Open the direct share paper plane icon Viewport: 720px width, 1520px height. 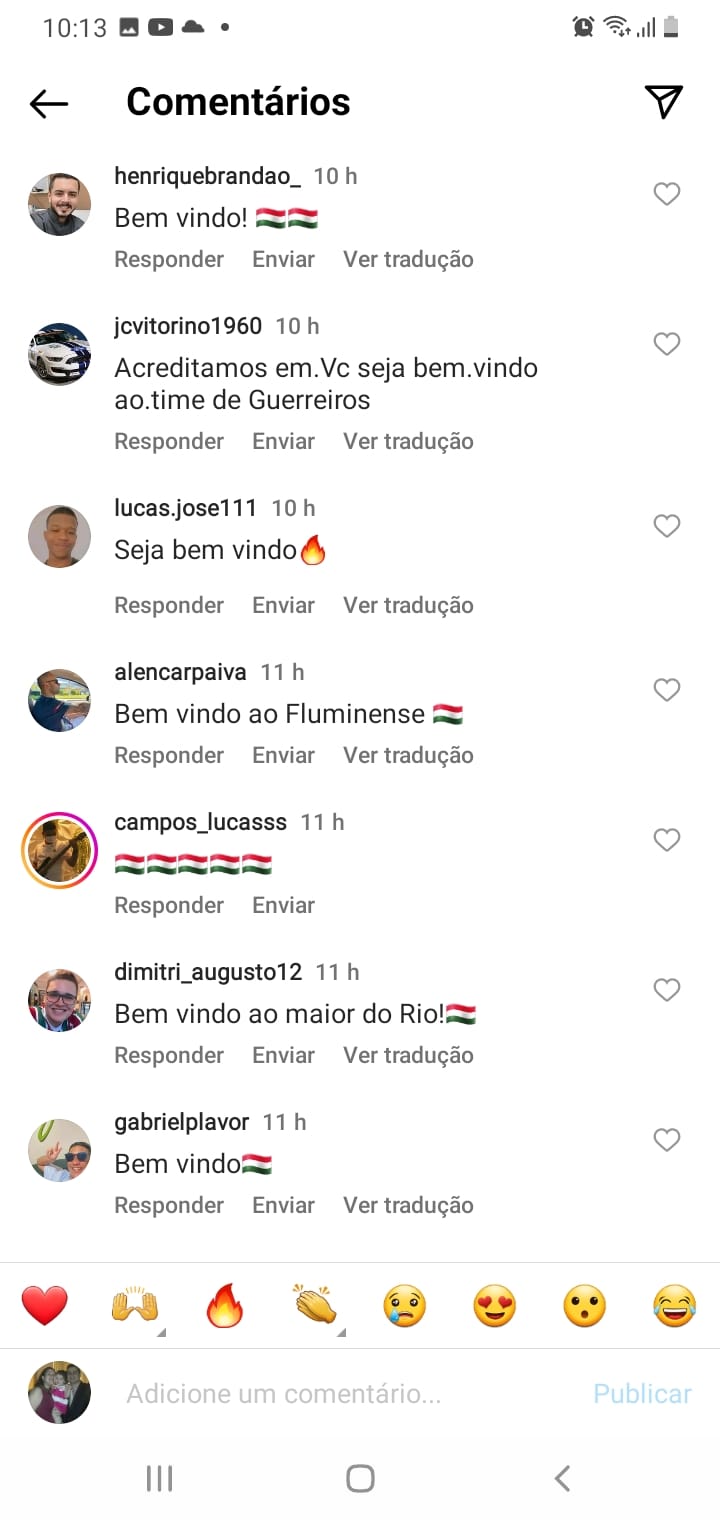click(663, 101)
